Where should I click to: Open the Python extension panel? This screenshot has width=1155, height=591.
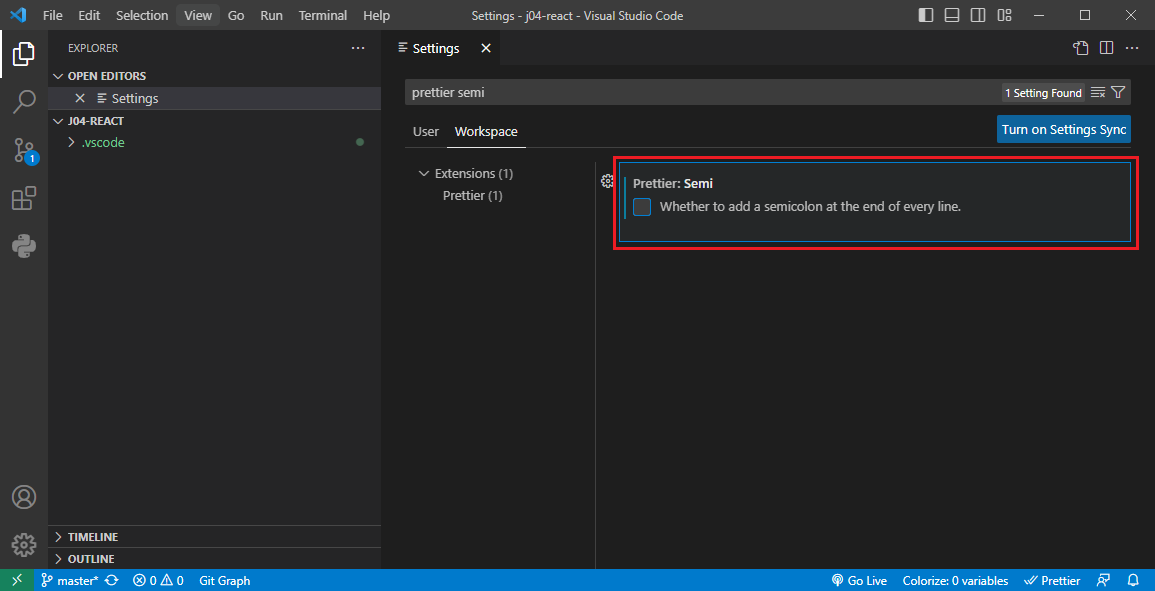point(24,246)
